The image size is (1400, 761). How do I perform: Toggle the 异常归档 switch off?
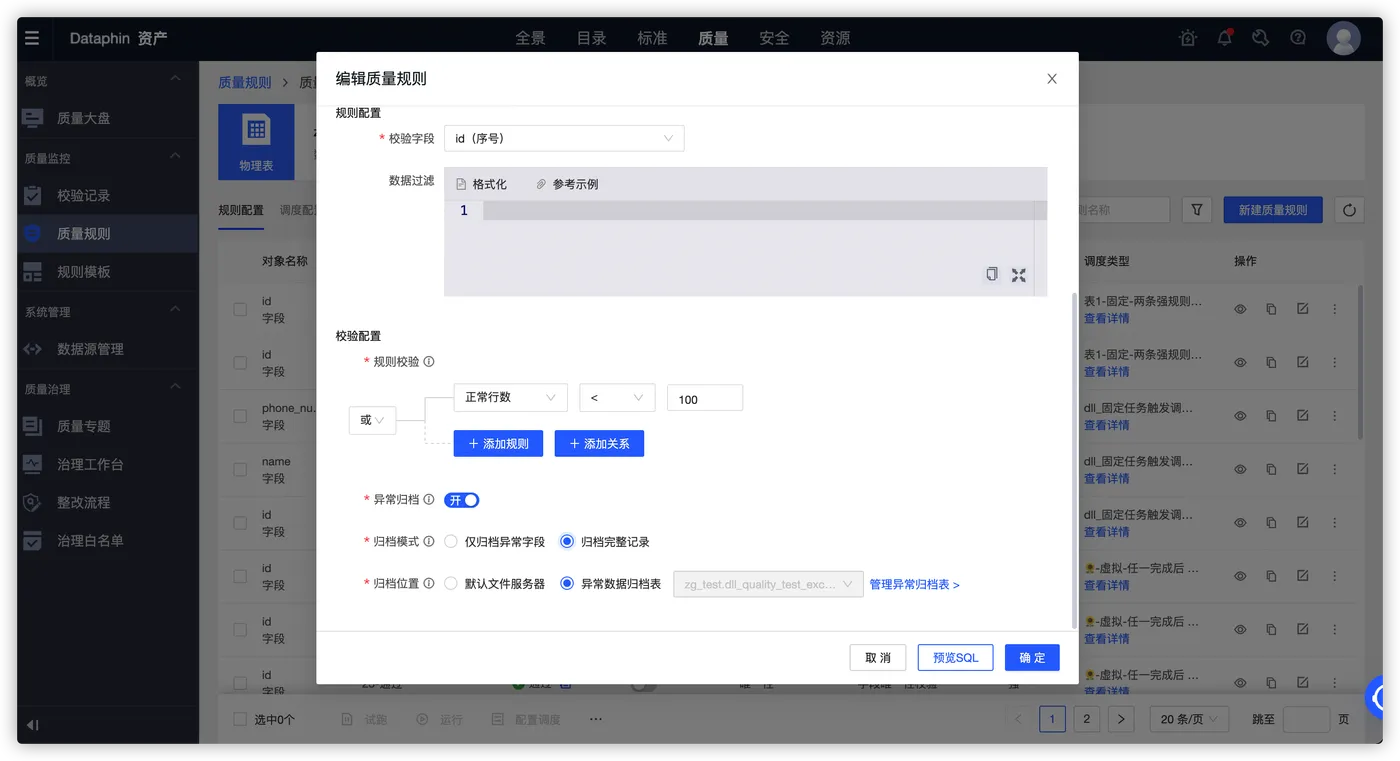tap(462, 500)
